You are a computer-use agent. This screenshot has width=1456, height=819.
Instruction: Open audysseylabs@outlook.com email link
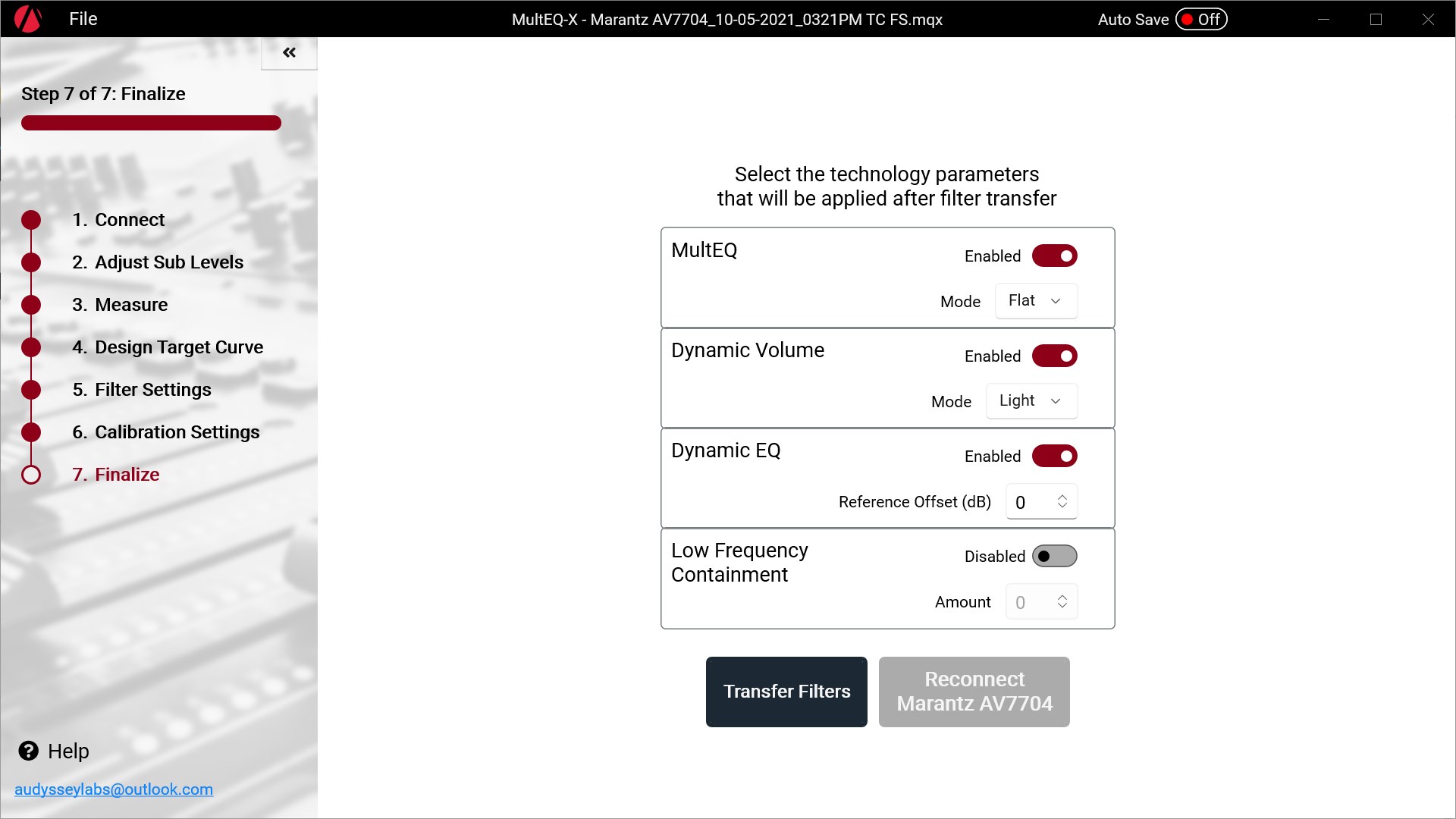coord(114,789)
